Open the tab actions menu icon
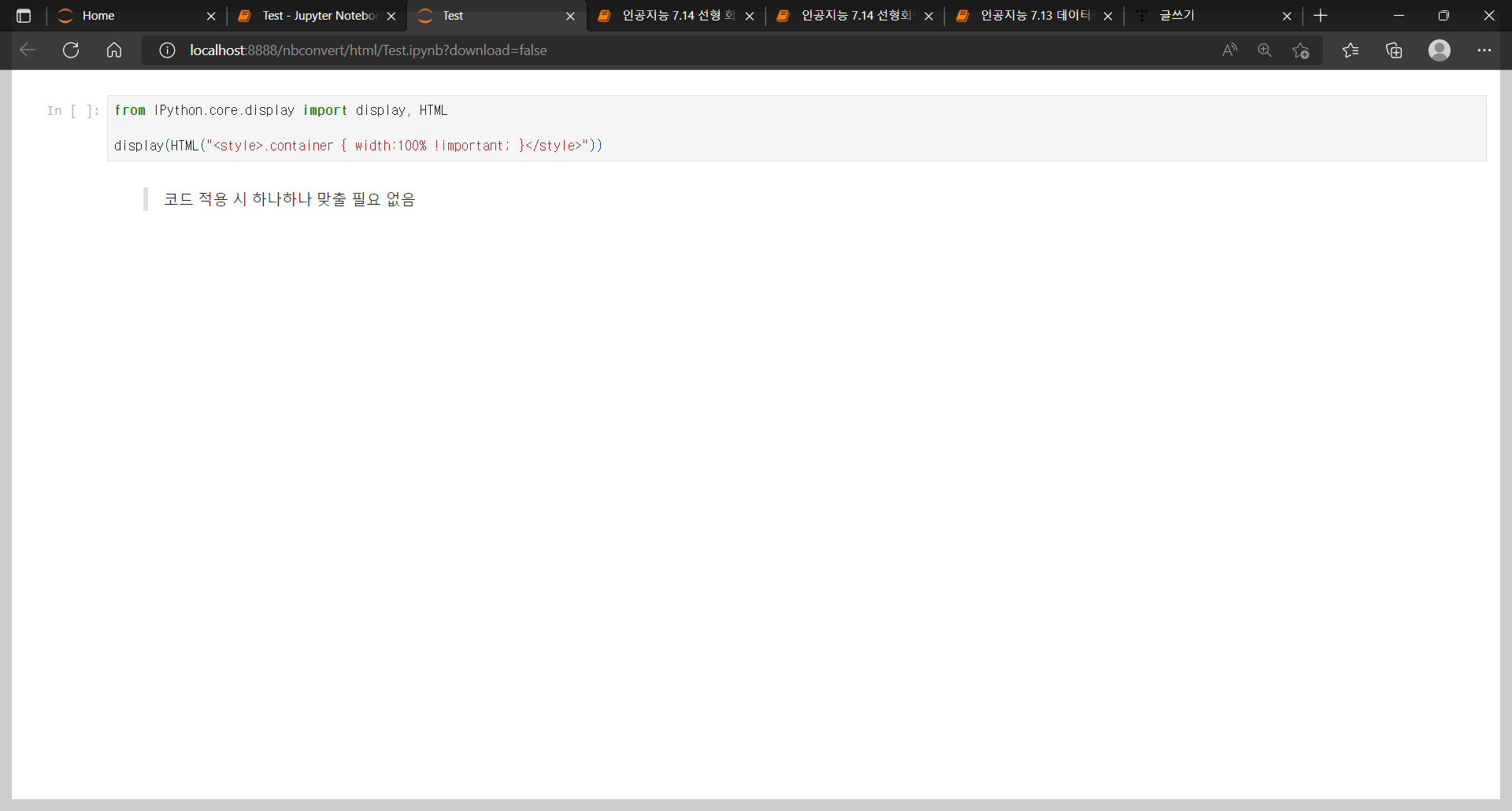1512x811 pixels. point(24,16)
